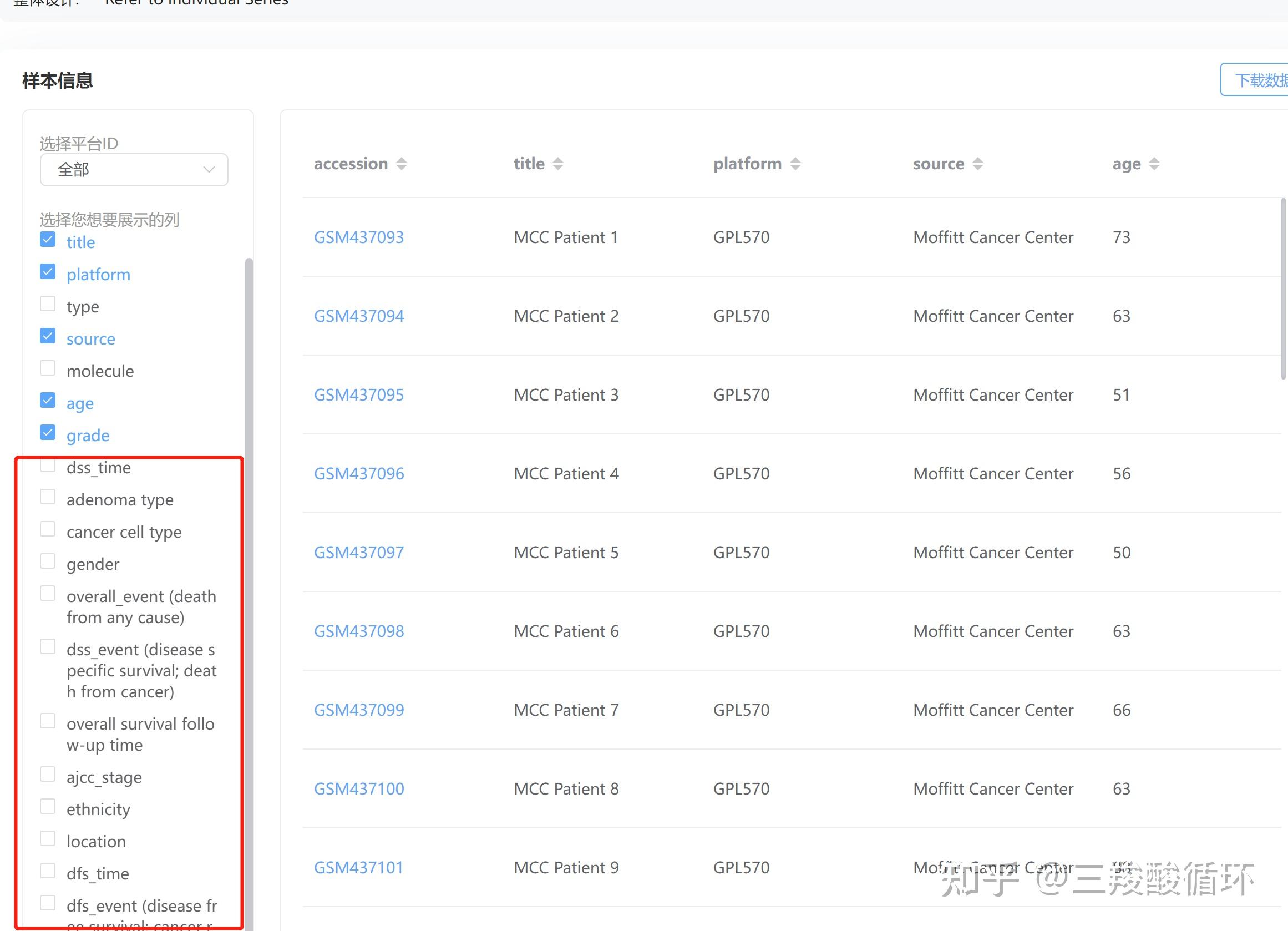This screenshot has height=931, width=1288.
Task: Enable the ajcc_stage checkbox
Action: 48,775
